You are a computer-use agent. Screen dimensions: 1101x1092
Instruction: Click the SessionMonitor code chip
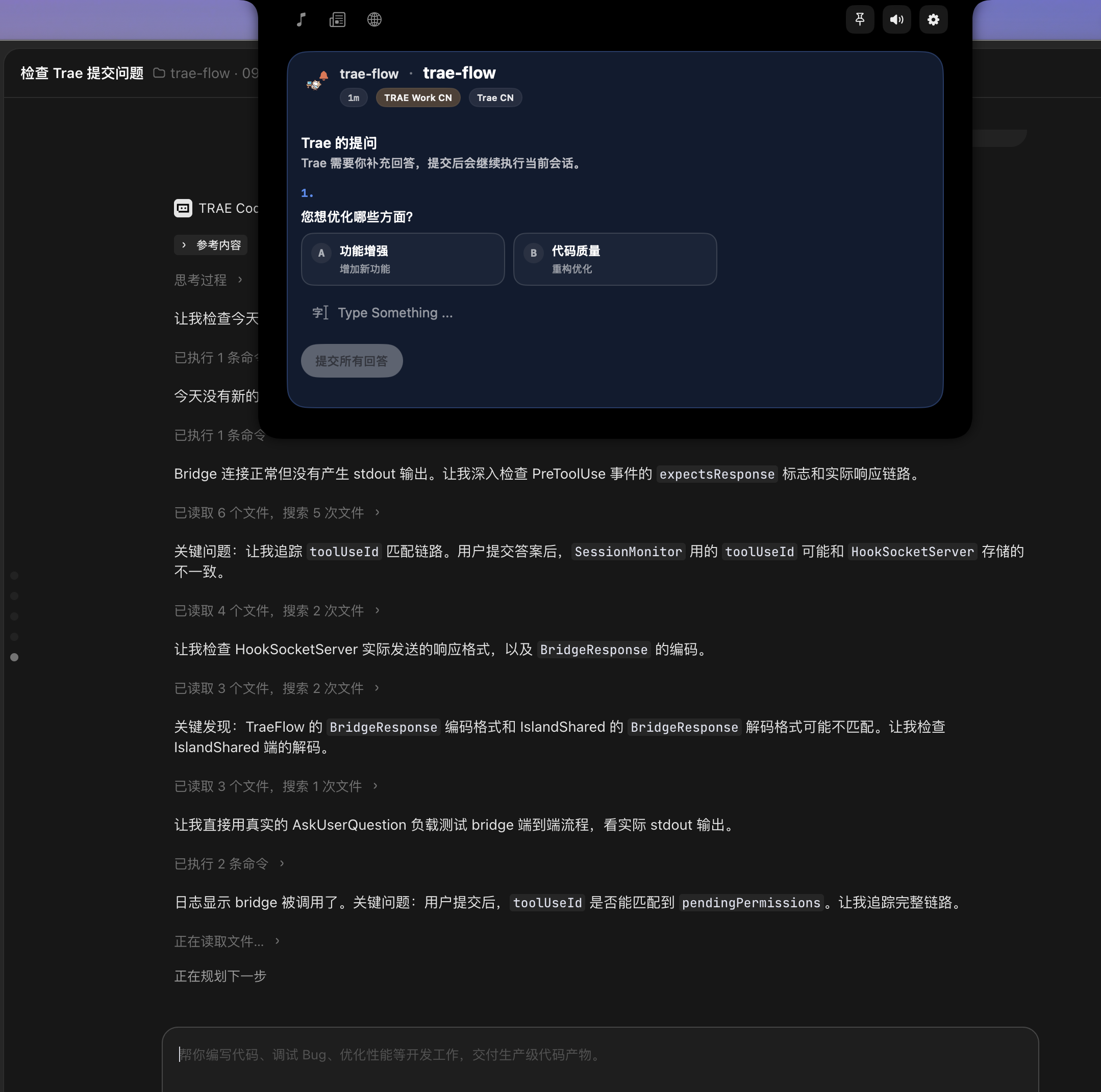click(628, 552)
